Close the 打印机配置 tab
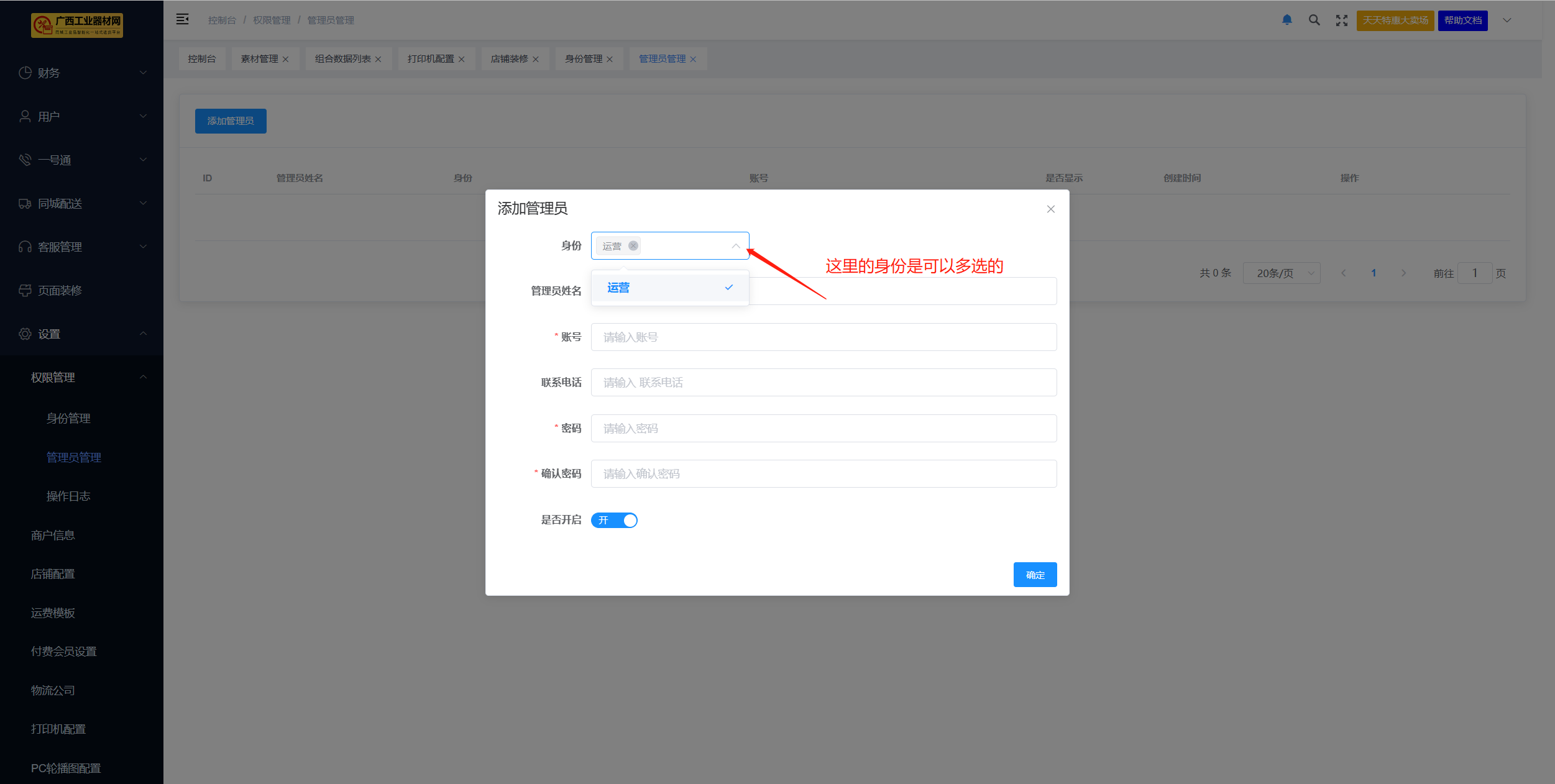Image resolution: width=1555 pixels, height=784 pixels. [x=461, y=59]
